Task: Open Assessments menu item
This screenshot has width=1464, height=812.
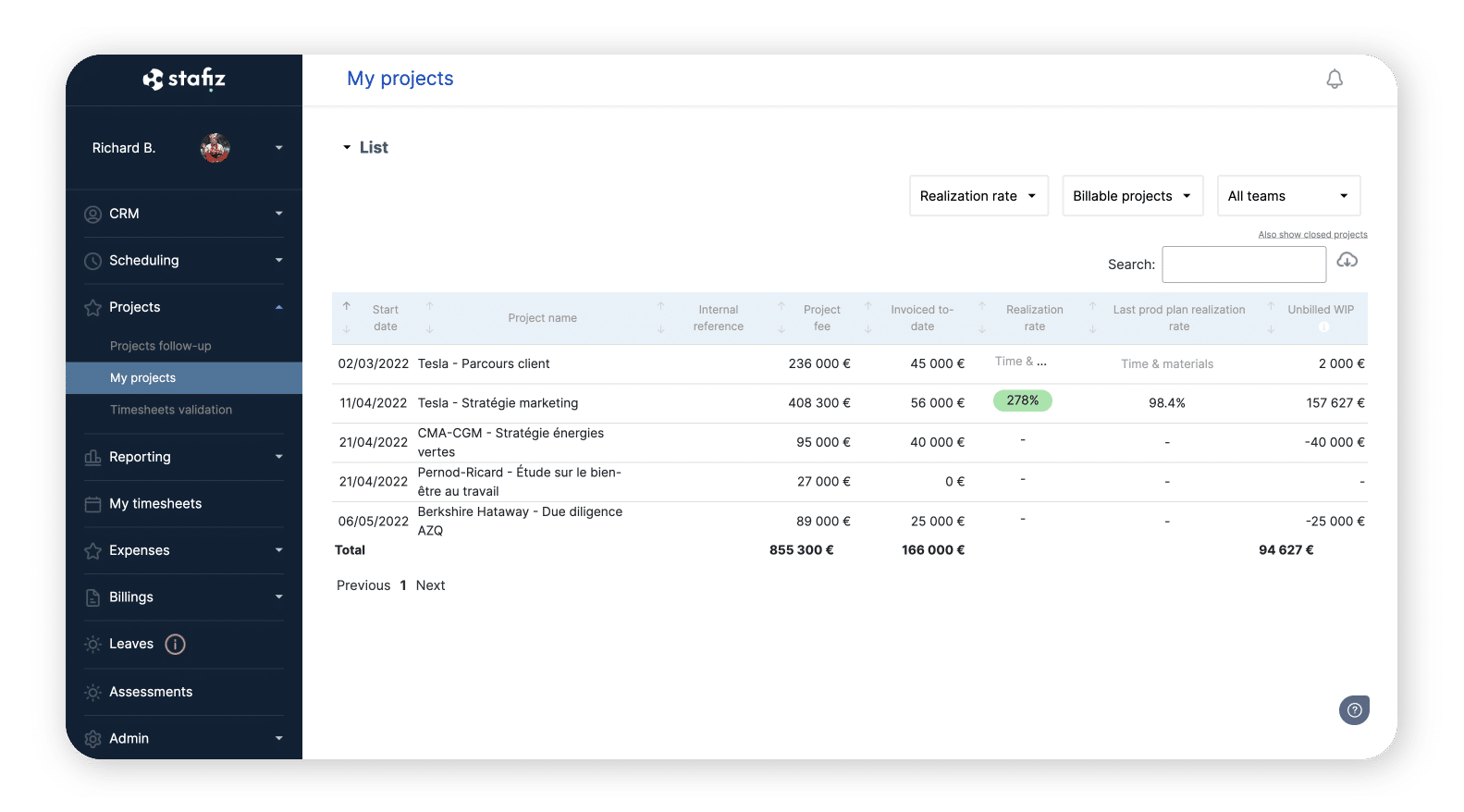Action: tap(151, 692)
